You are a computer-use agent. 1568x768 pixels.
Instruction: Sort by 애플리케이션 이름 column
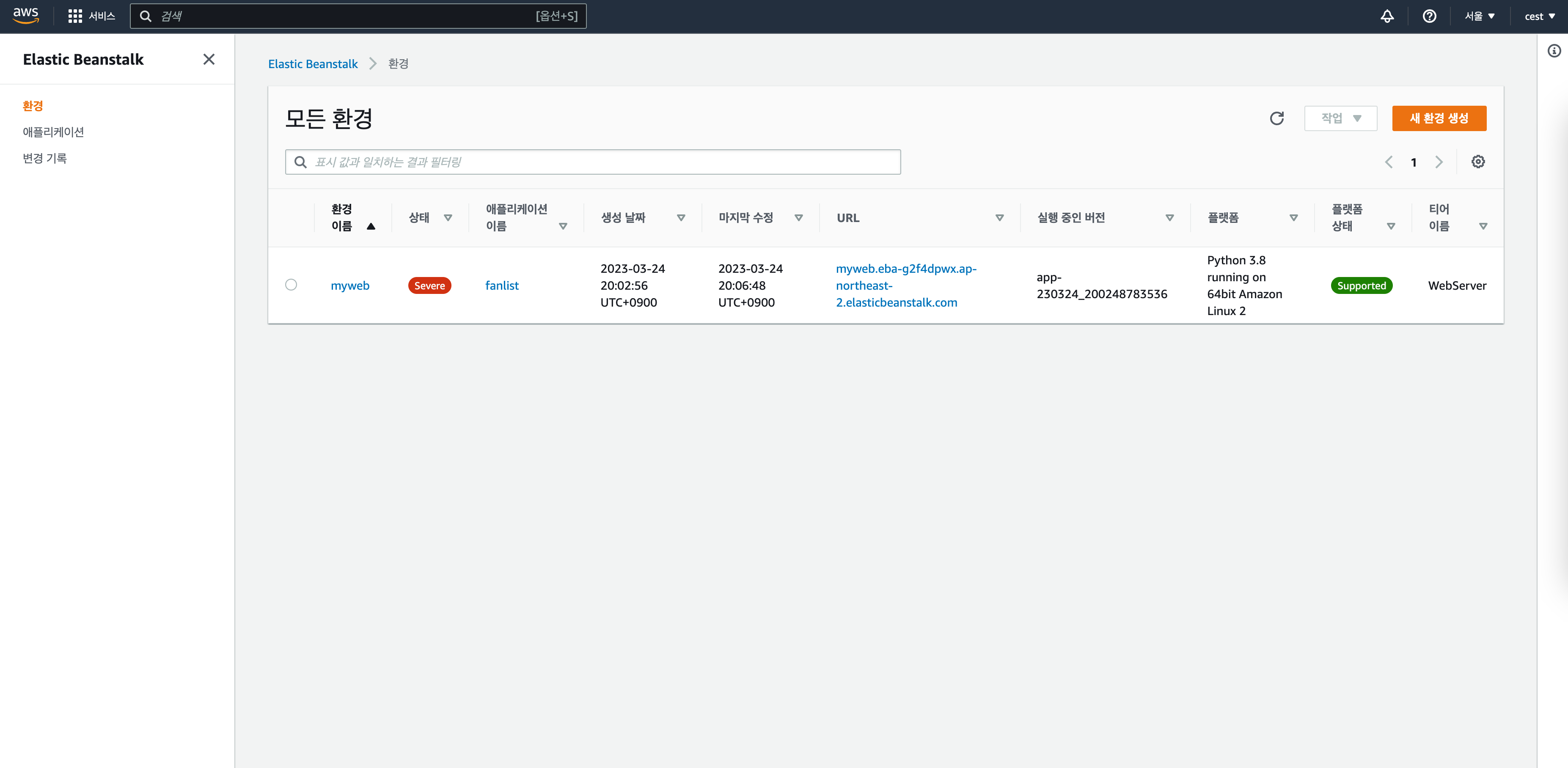coord(563,226)
